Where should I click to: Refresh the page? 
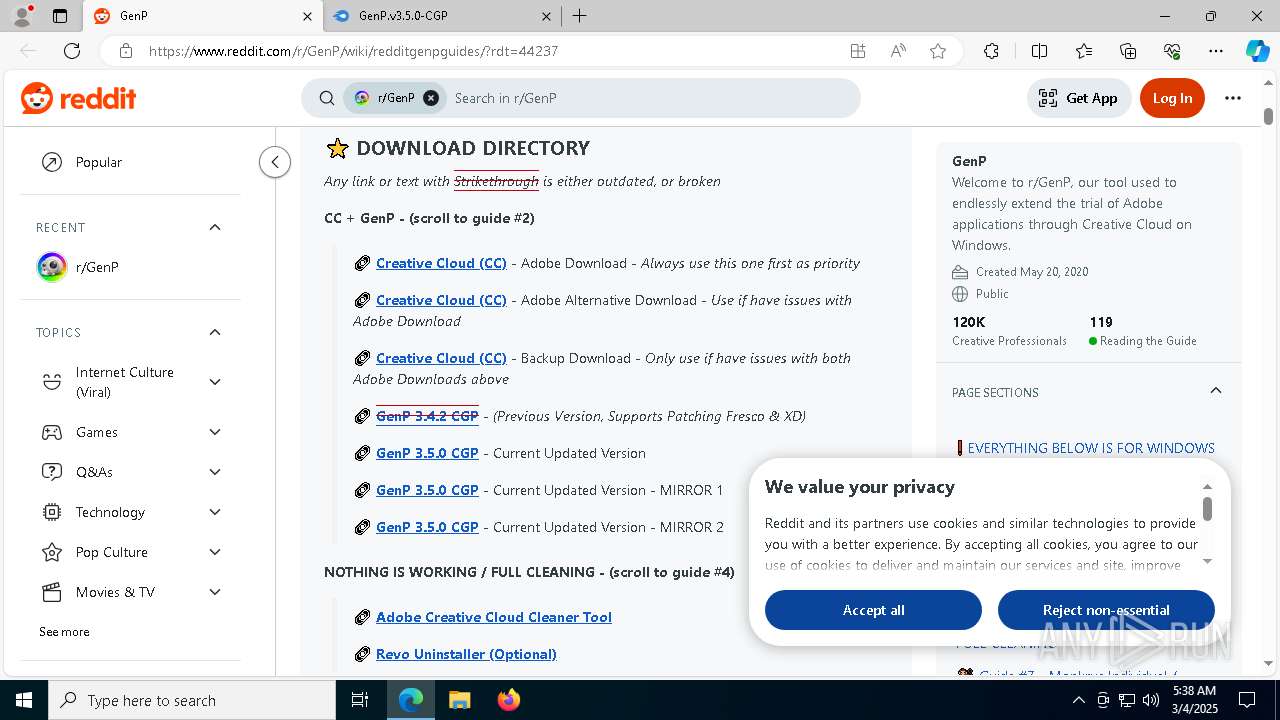tap(72, 51)
